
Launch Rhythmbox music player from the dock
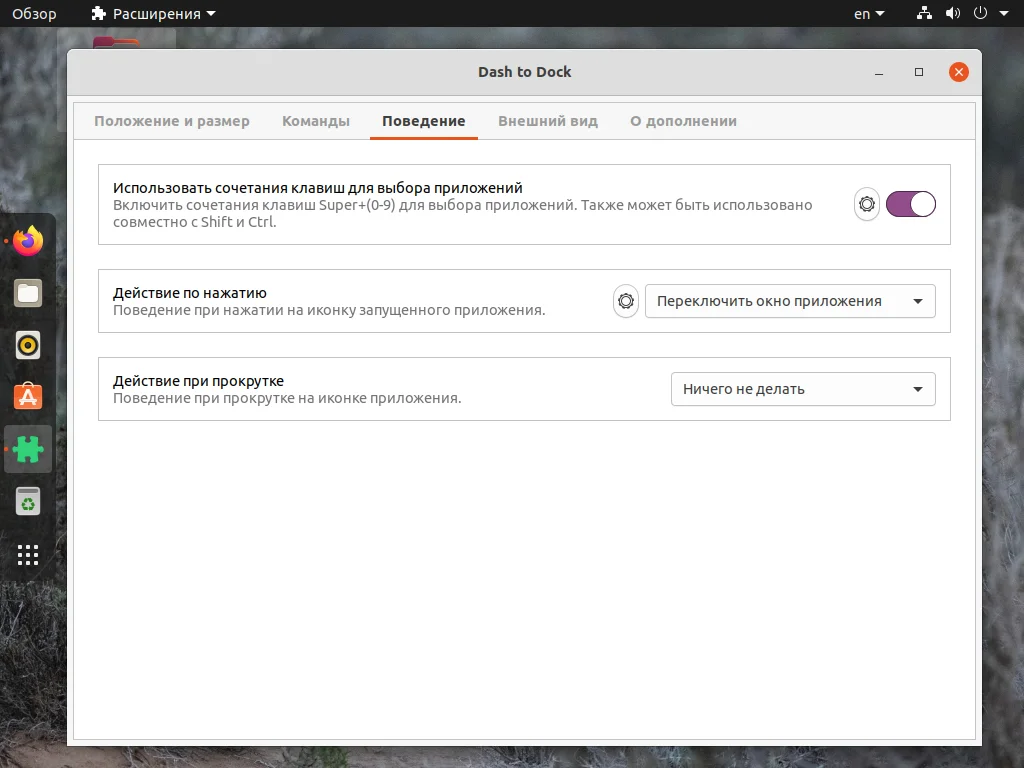pos(27,344)
